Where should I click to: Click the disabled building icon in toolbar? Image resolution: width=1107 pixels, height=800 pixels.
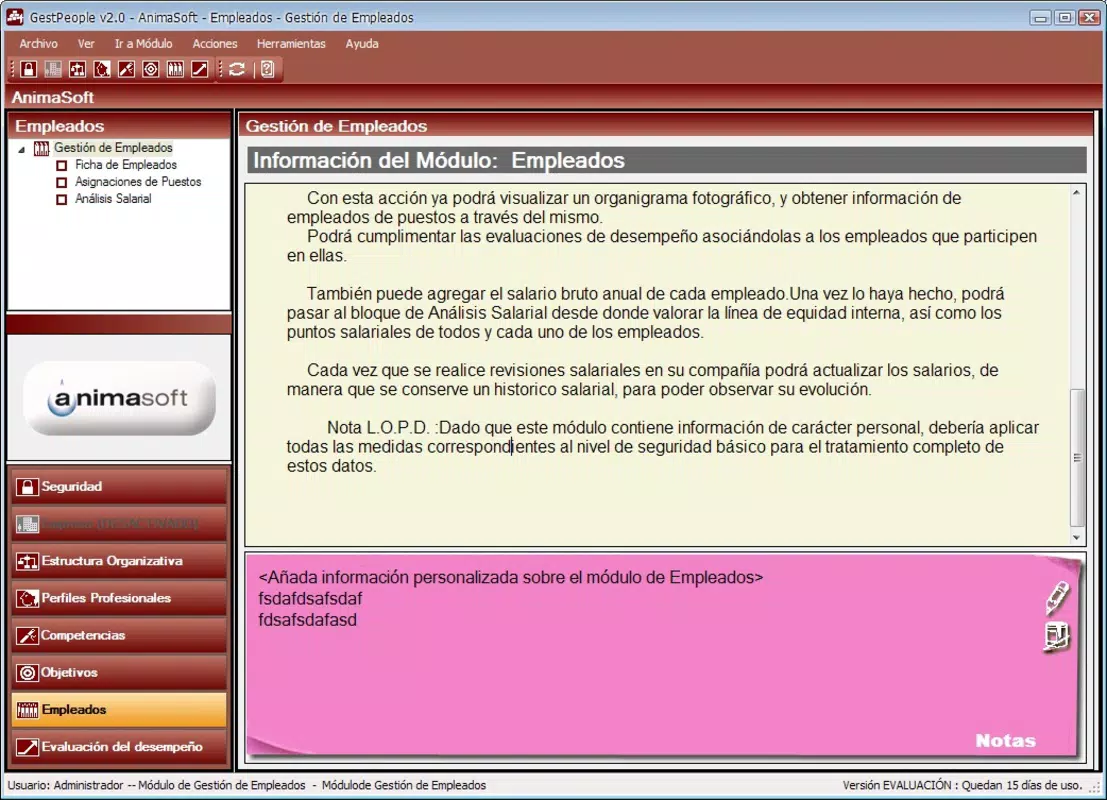click(x=53, y=69)
